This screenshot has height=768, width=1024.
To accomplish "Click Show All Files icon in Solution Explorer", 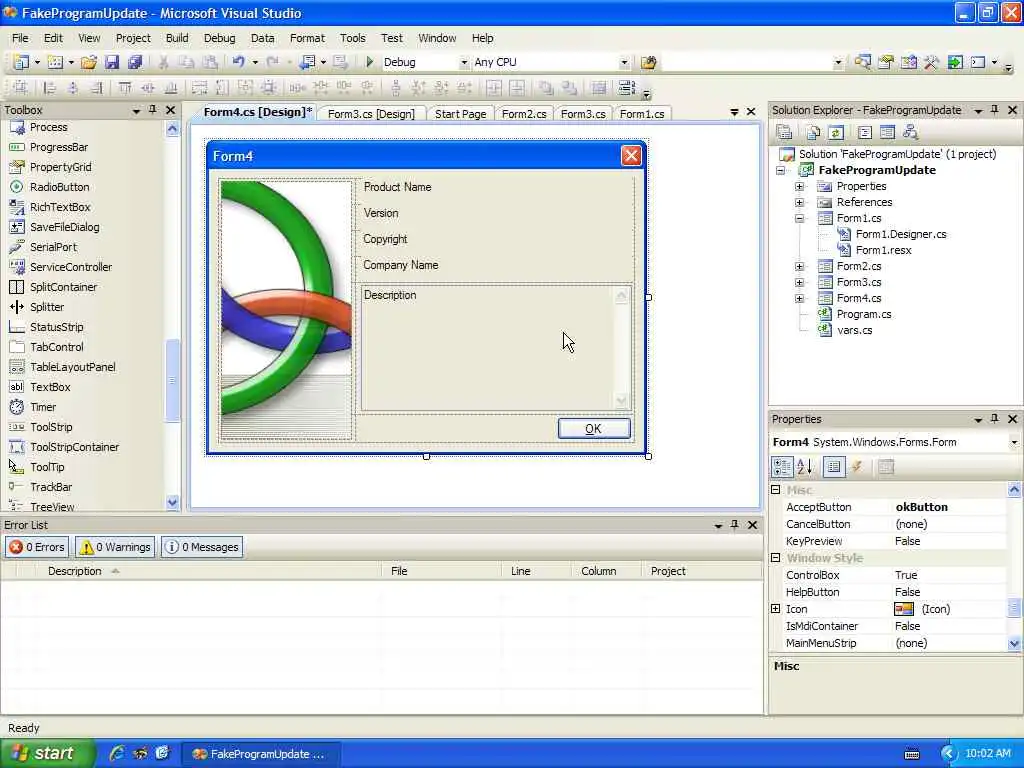I will coord(813,133).
